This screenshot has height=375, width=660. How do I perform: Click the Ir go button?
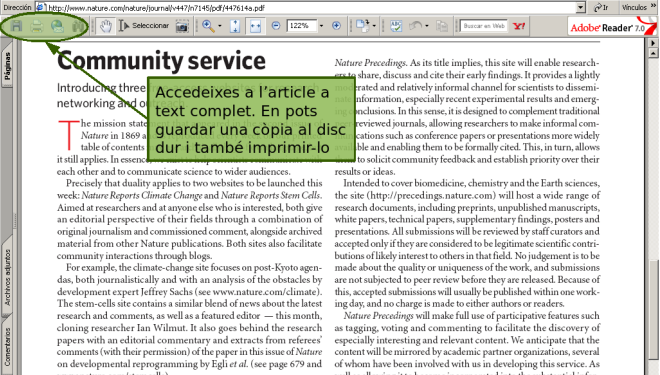[601, 7]
